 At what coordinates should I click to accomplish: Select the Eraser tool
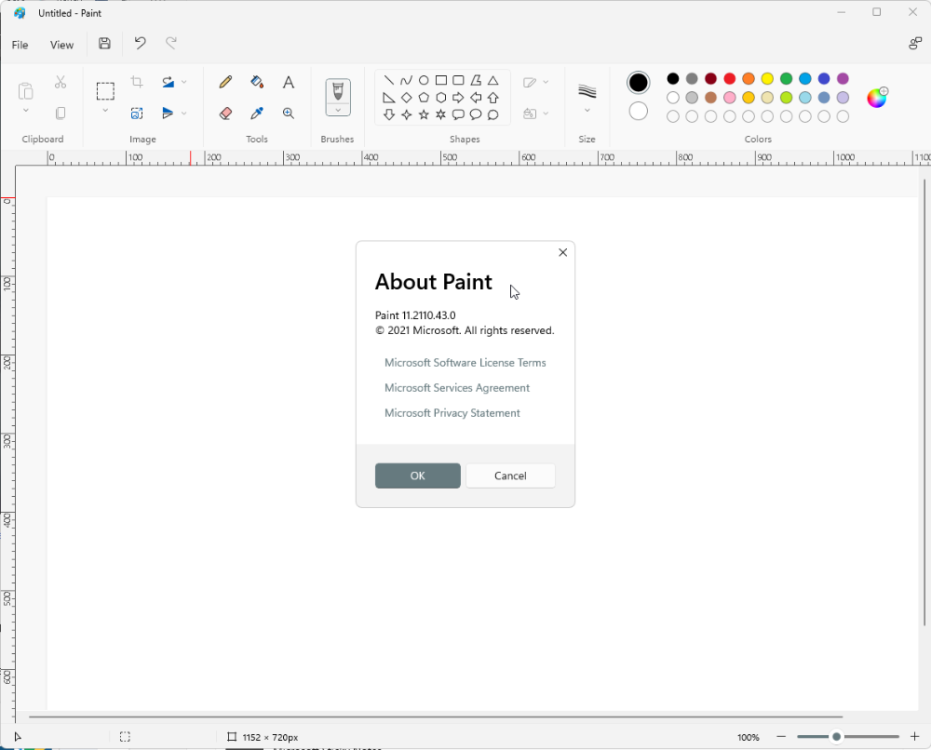click(x=226, y=113)
